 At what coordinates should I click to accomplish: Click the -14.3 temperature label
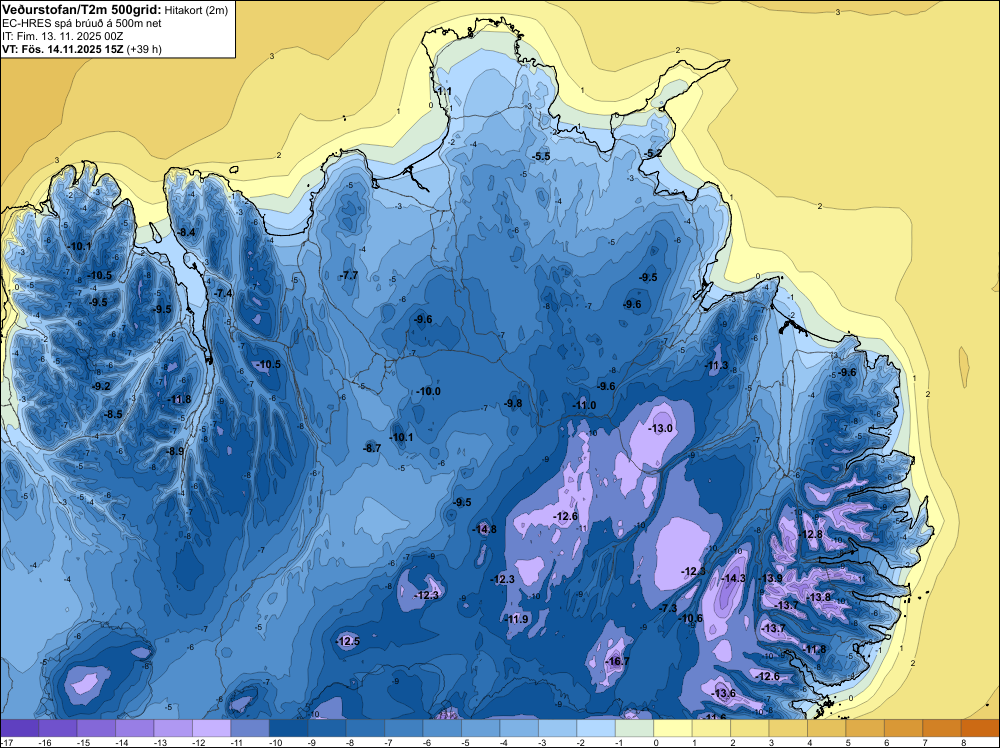tap(733, 578)
